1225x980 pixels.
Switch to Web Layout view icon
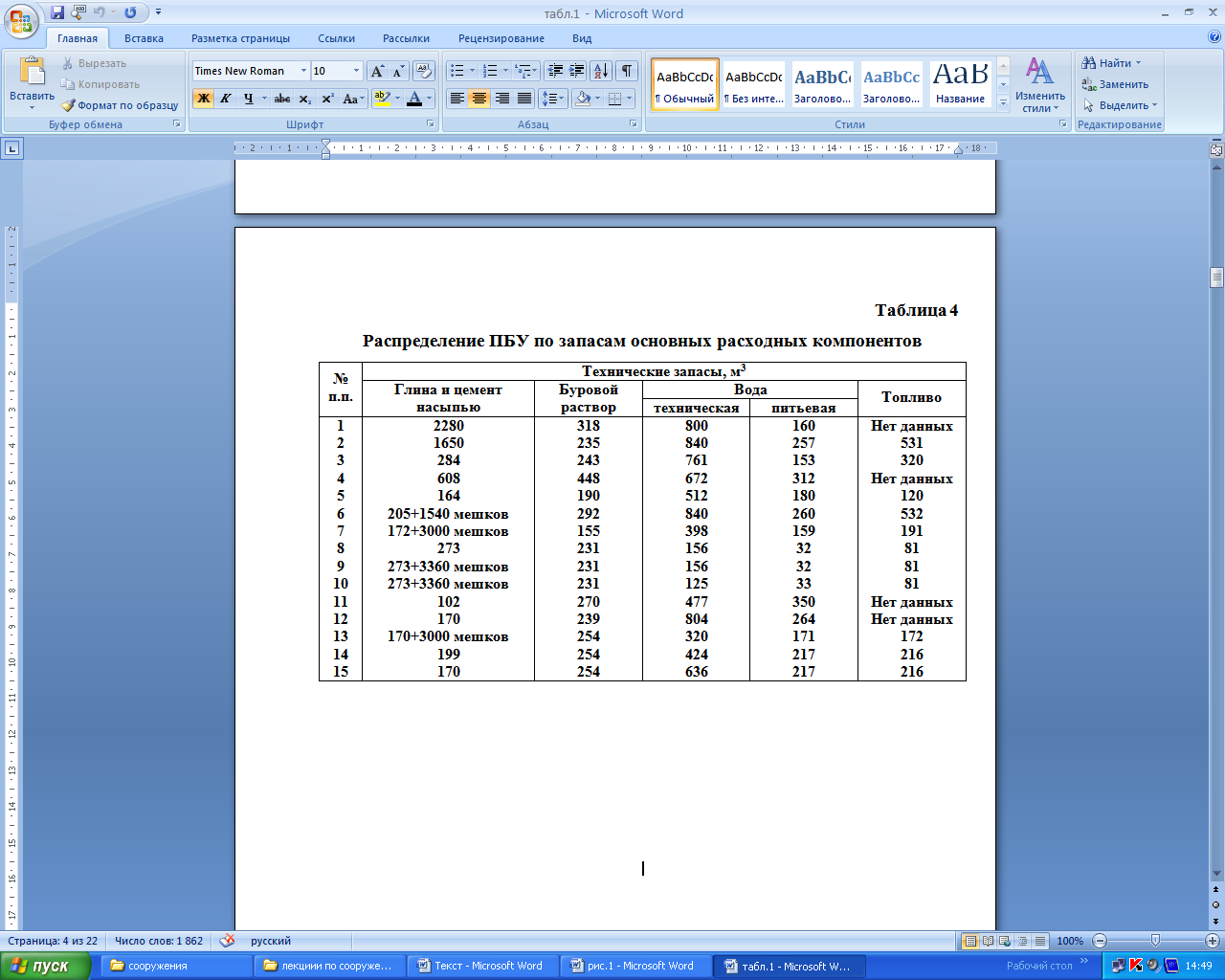(1005, 941)
